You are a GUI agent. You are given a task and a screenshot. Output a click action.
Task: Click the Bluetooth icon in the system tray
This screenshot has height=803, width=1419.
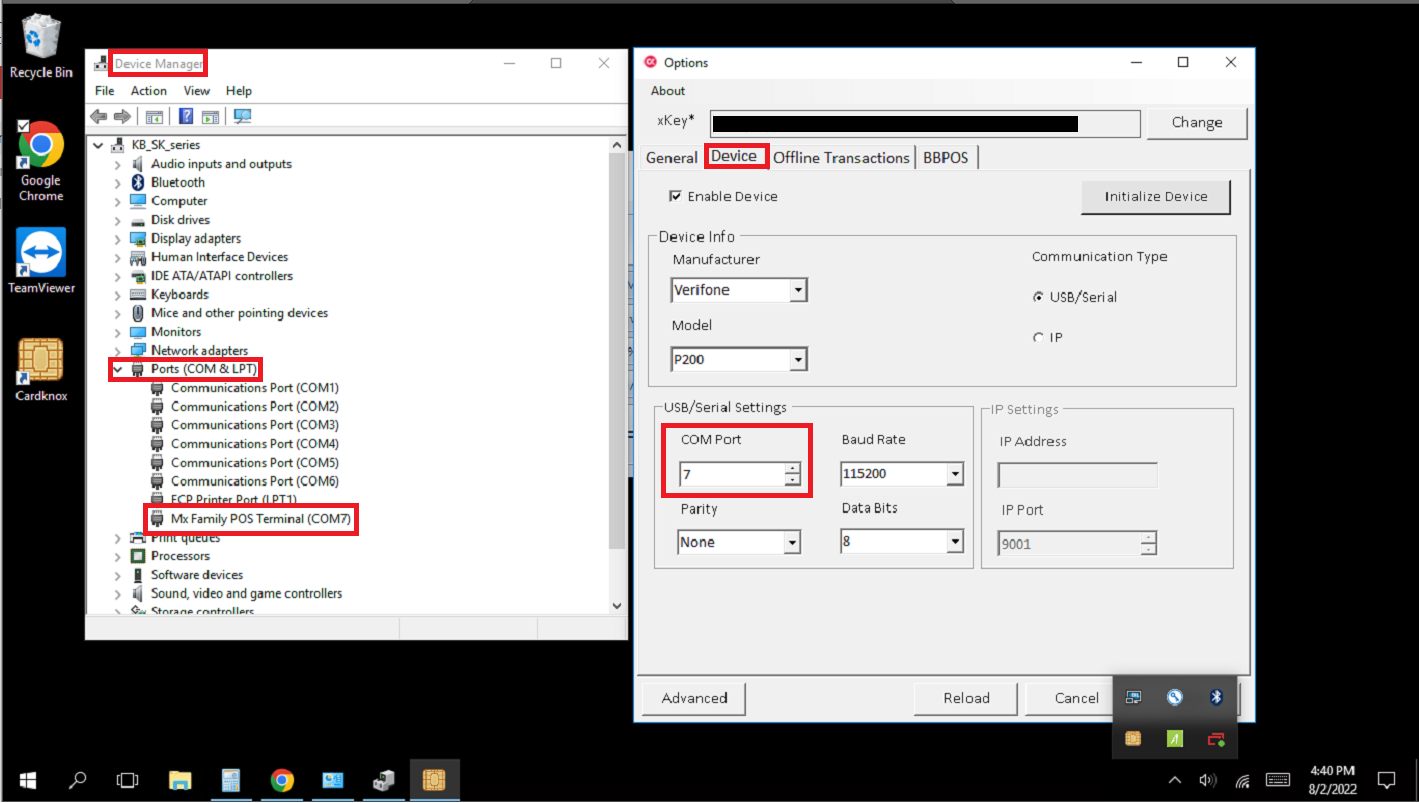[1217, 697]
